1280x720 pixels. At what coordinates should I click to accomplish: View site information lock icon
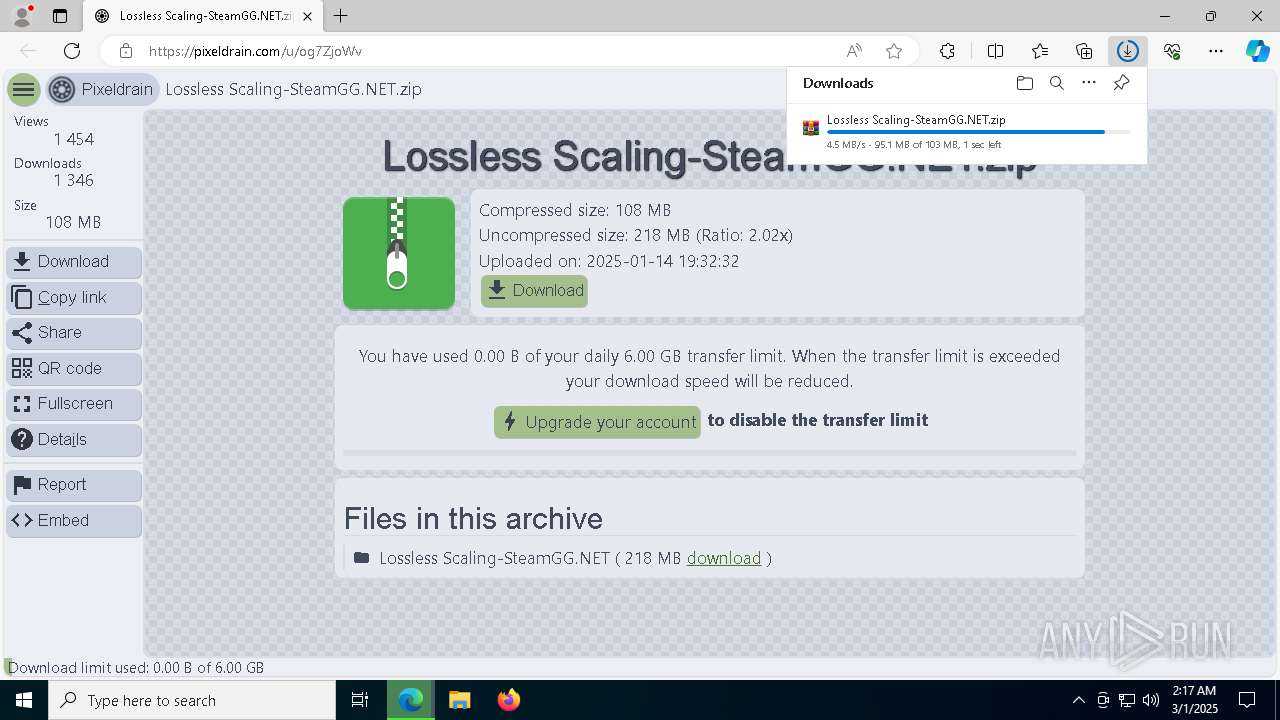(x=125, y=51)
